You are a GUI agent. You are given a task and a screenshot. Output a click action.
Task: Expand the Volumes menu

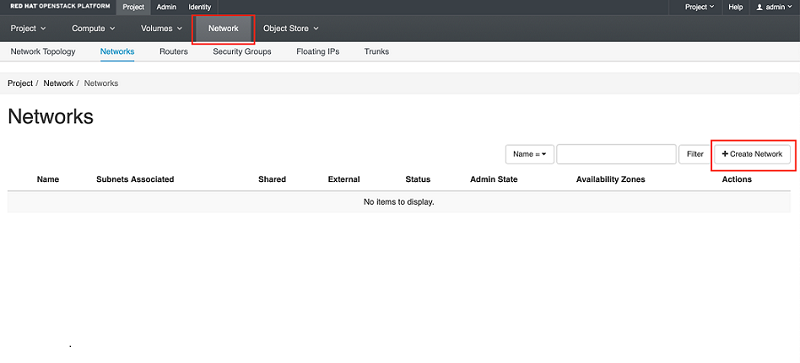tap(161, 29)
